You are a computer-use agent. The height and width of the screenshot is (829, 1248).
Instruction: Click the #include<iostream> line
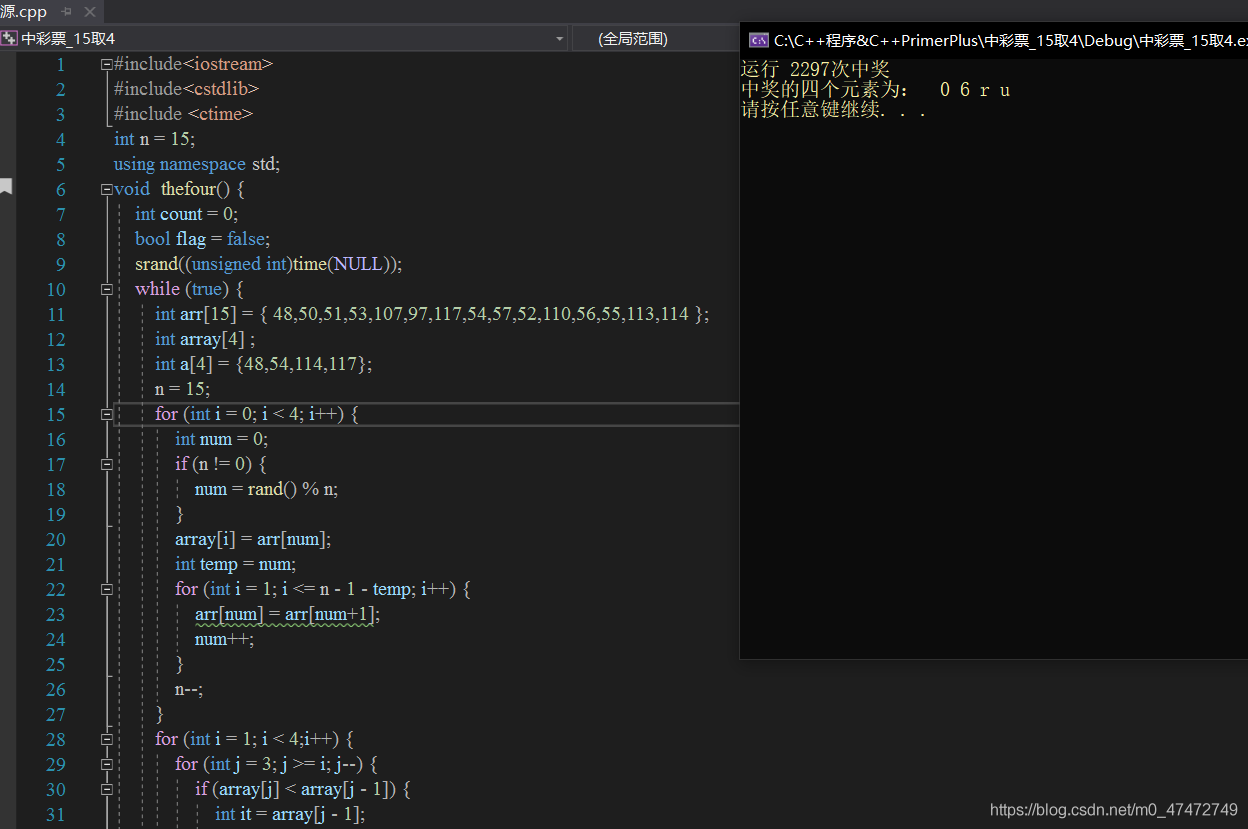(x=193, y=64)
